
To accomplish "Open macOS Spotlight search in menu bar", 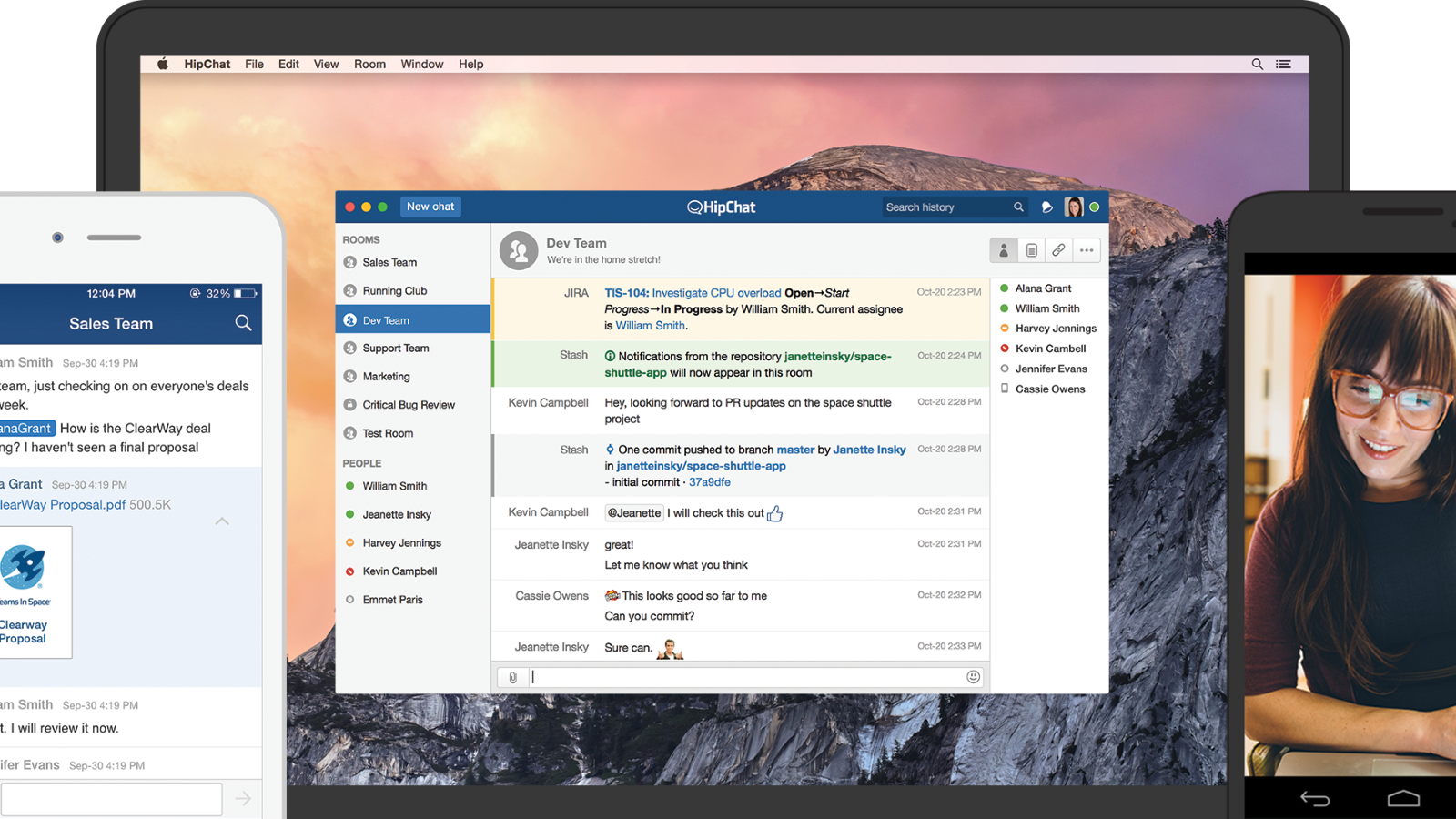I will point(1257,65).
